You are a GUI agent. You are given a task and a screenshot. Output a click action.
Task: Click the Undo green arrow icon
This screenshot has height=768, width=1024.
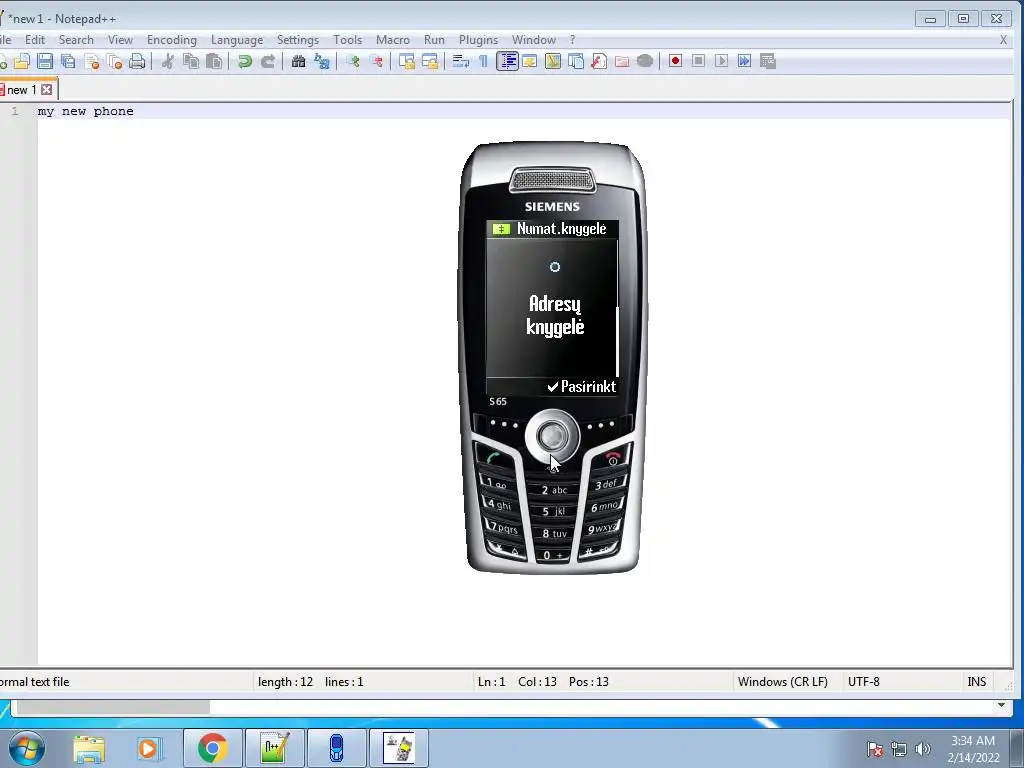tap(245, 61)
